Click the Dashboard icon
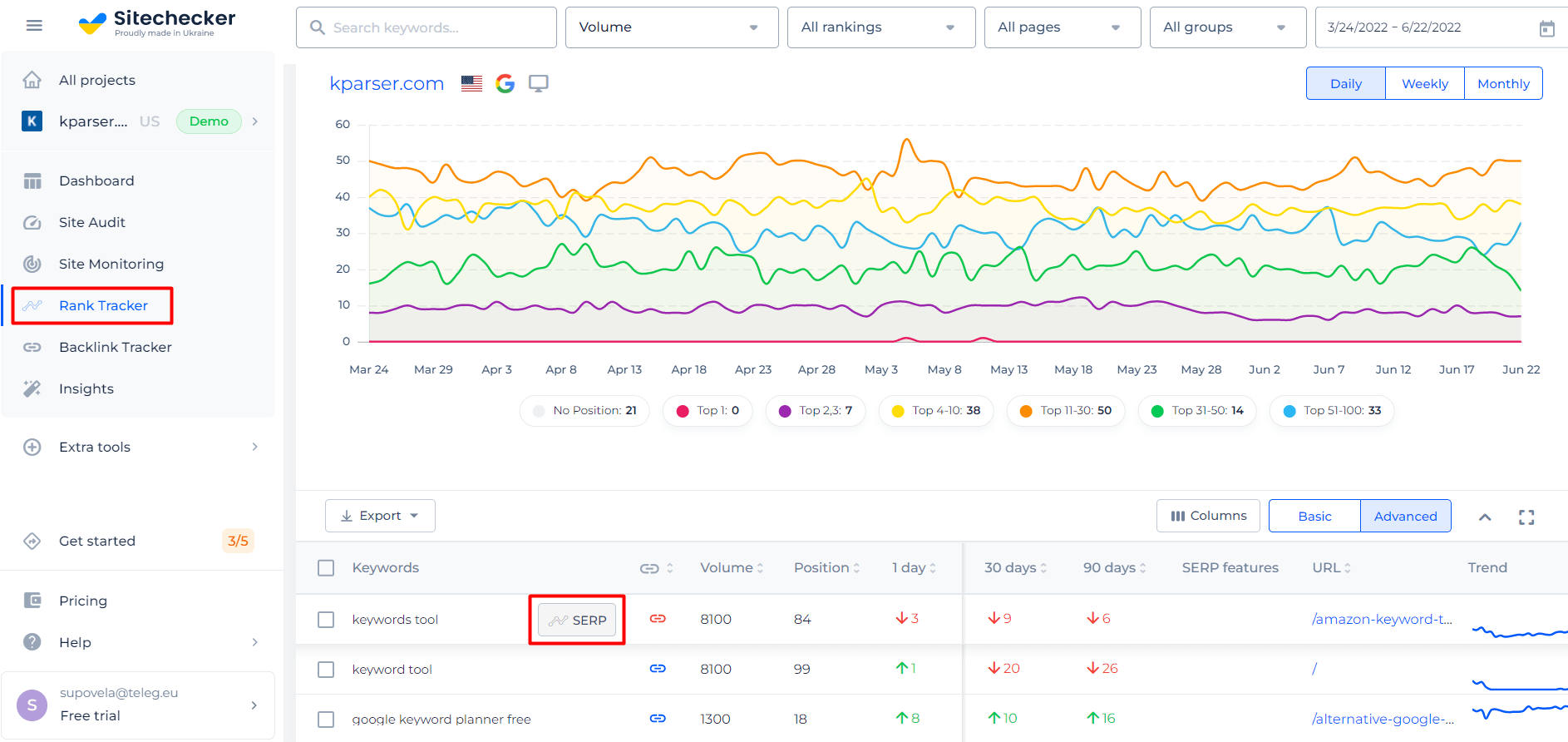The width and height of the screenshot is (1568, 742). [32, 181]
